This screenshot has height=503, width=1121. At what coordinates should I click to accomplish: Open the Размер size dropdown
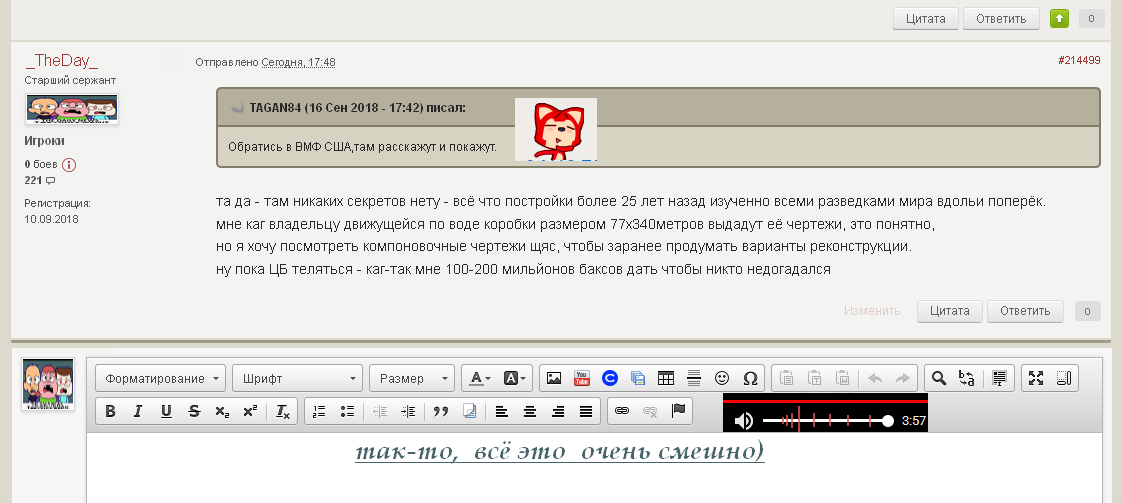(x=412, y=378)
